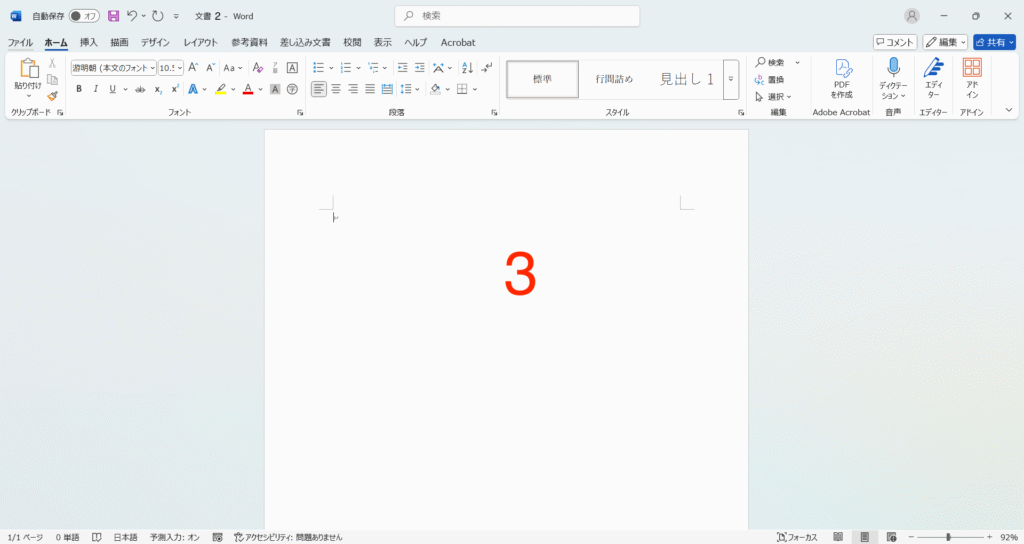Apply red font color
This screenshot has width=1024, height=544.
coord(248,89)
